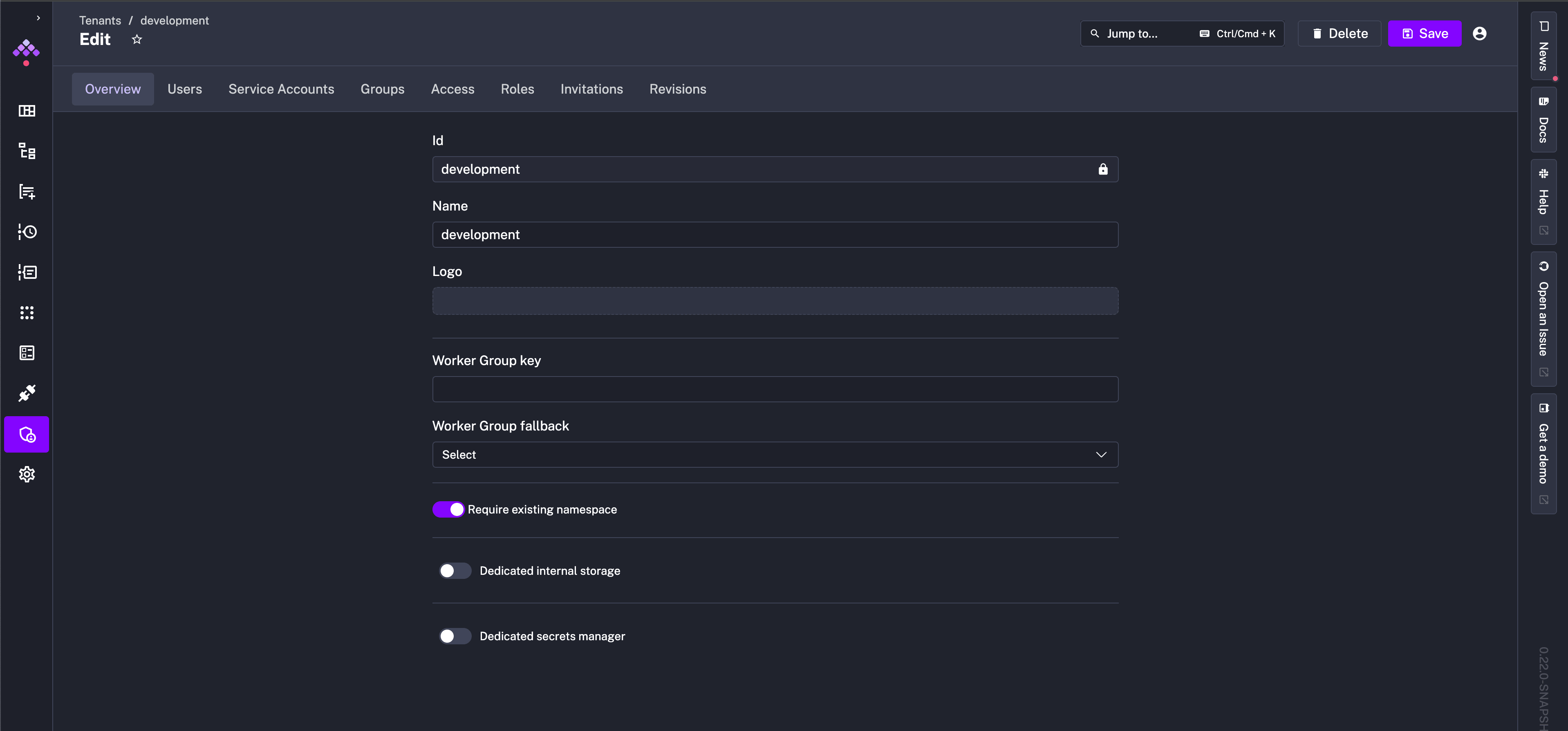The height and width of the screenshot is (731, 1568).
Task: Switch to the Service Accounts tab
Action: pos(280,89)
